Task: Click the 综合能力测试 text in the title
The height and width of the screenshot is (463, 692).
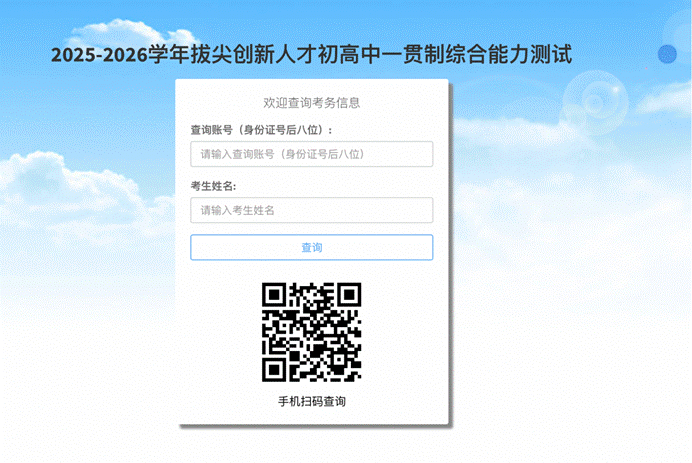Action: click(x=509, y=55)
